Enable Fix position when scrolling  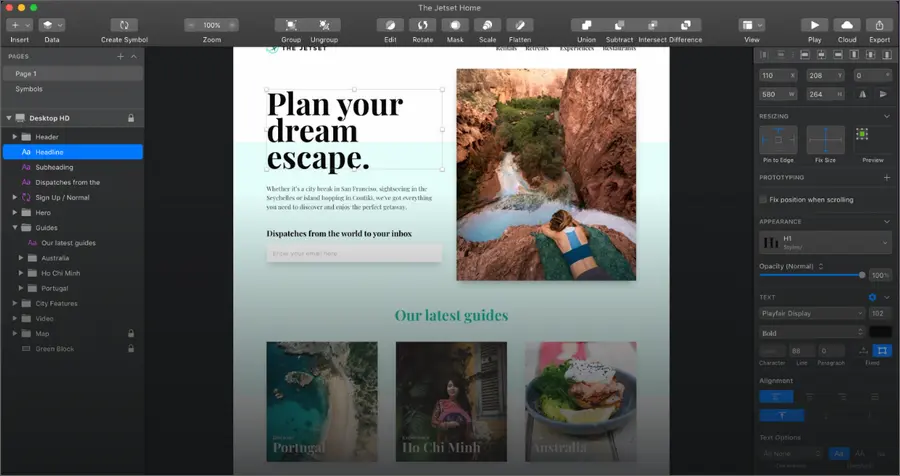pyautogui.click(x=763, y=200)
